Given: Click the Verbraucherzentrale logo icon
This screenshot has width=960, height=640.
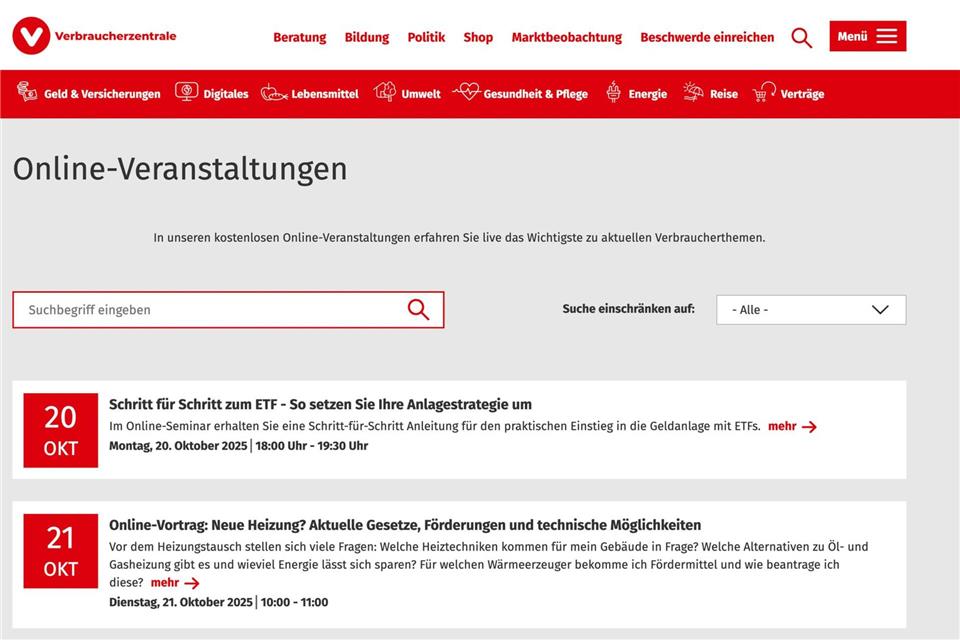Looking at the screenshot, I should pyautogui.click(x=31, y=36).
